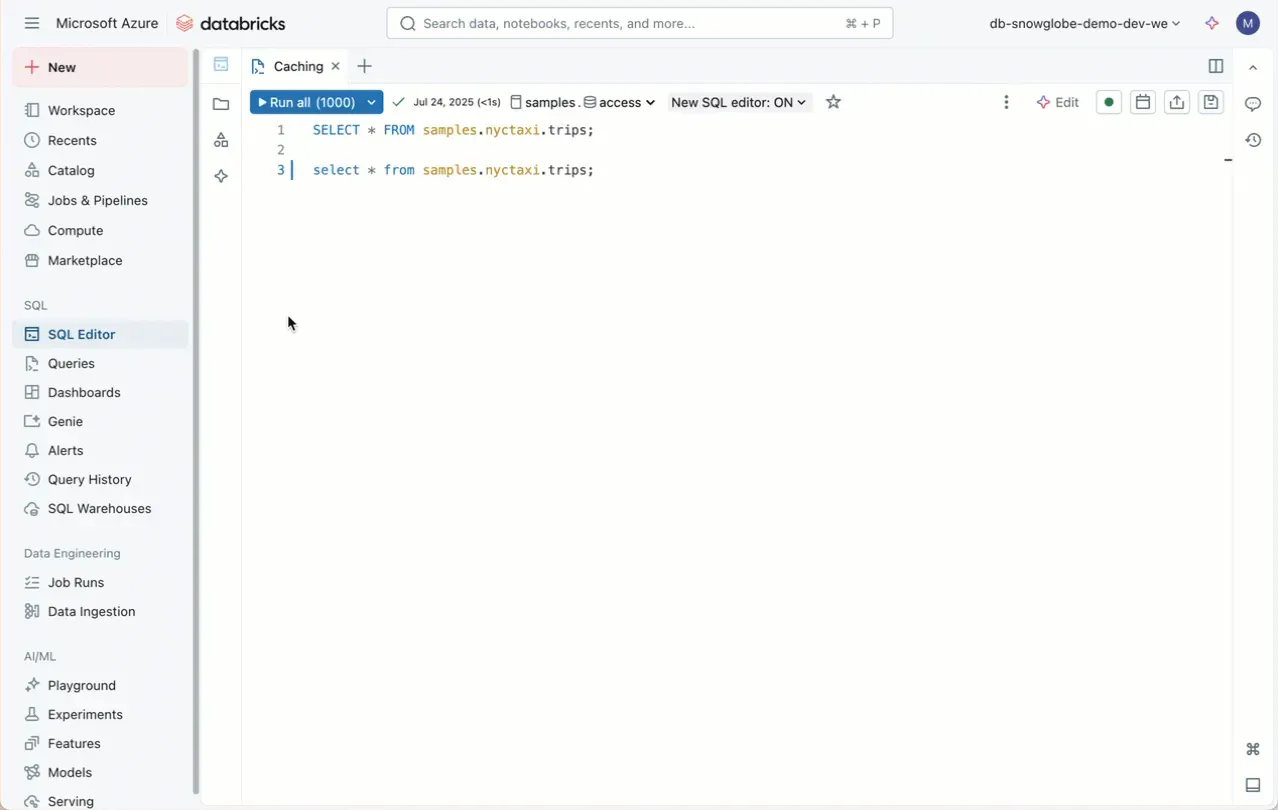Click the sidebar vertical scrollbar
The height and width of the screenshot is (810, 1278).
[196, 420]
